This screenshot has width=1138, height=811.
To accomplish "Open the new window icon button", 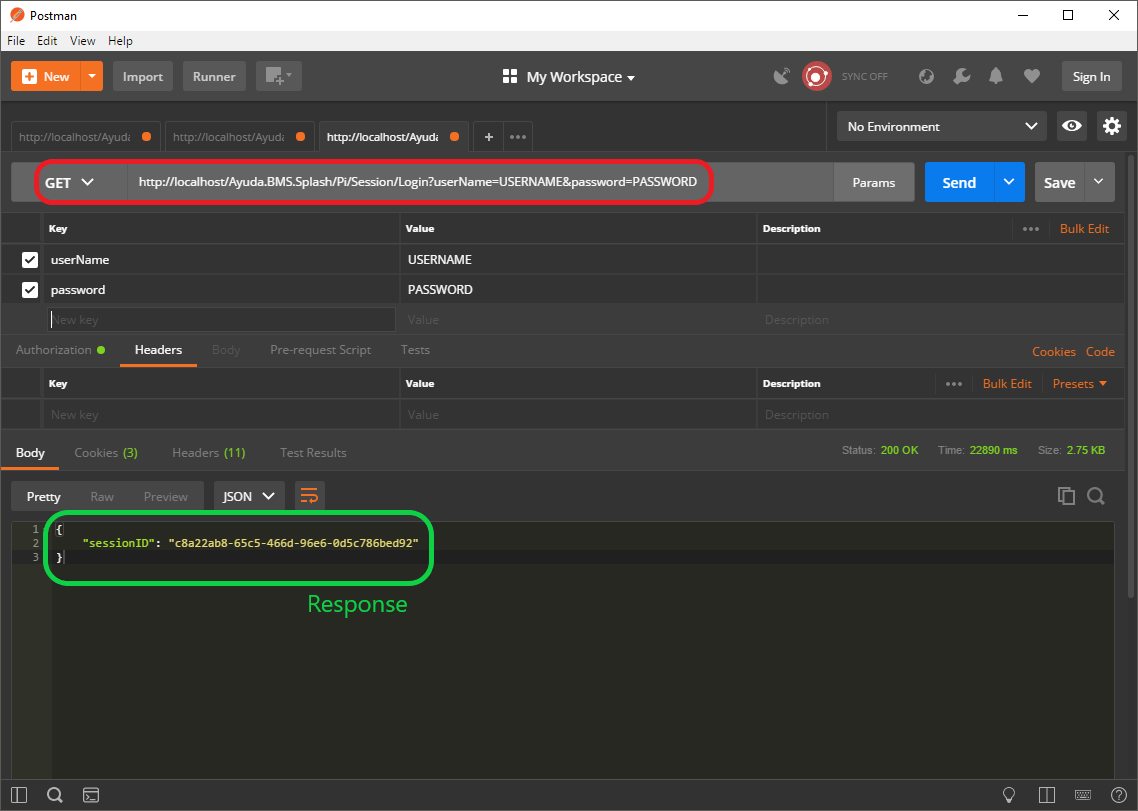I will [x=279, y=76].
